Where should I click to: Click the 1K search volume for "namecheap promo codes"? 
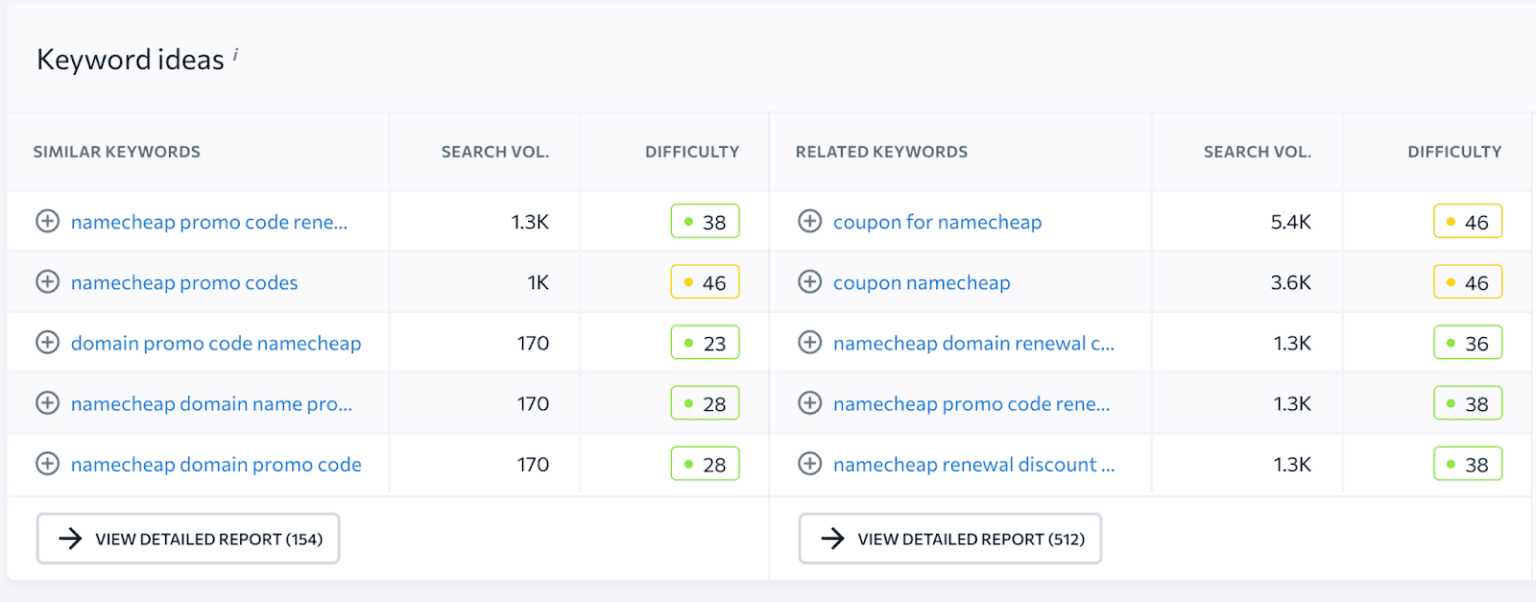(538, 283)
